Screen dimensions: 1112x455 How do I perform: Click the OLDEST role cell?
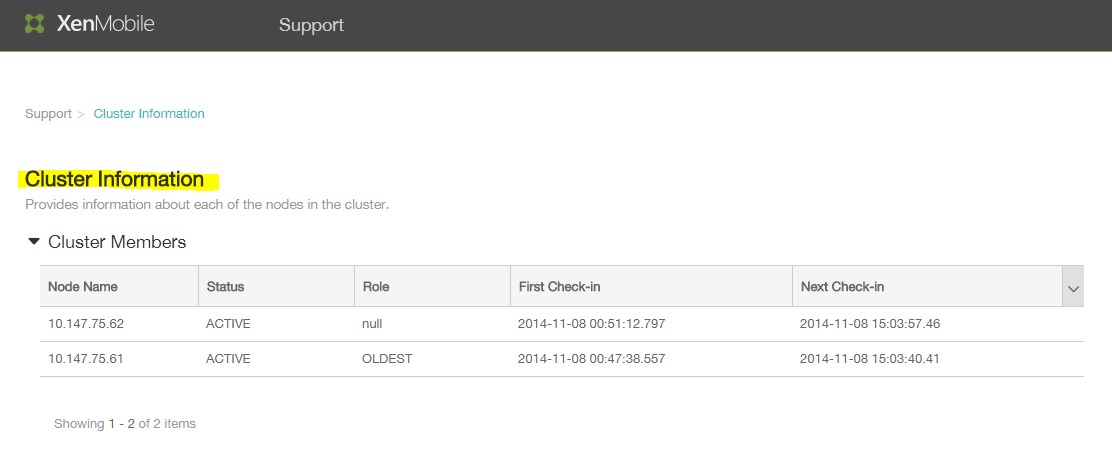click(x=387, y=359)
